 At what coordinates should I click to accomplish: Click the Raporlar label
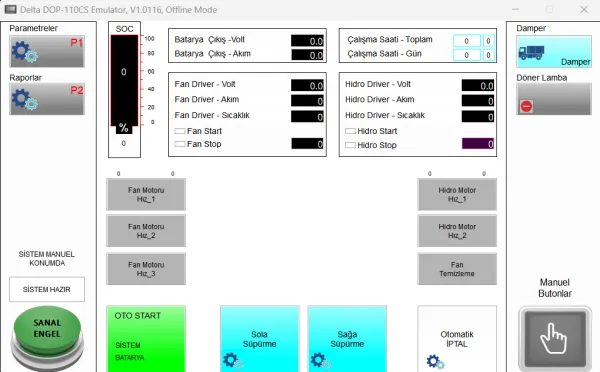25,78
